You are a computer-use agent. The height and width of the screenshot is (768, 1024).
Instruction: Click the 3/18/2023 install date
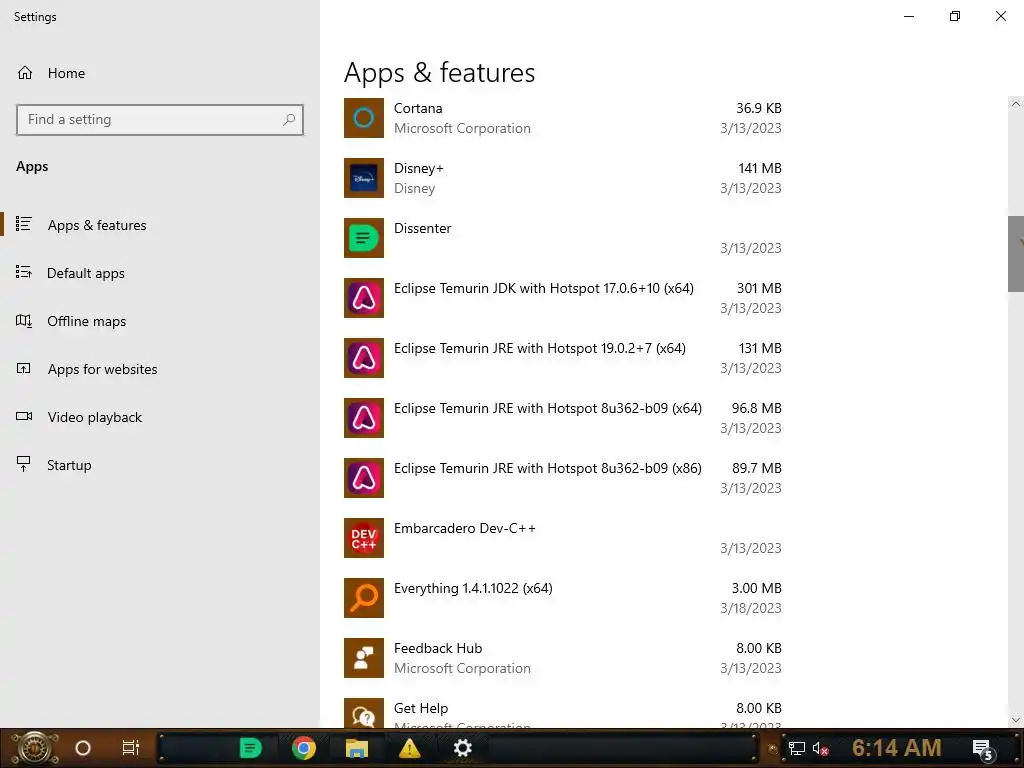pos(751,609)
